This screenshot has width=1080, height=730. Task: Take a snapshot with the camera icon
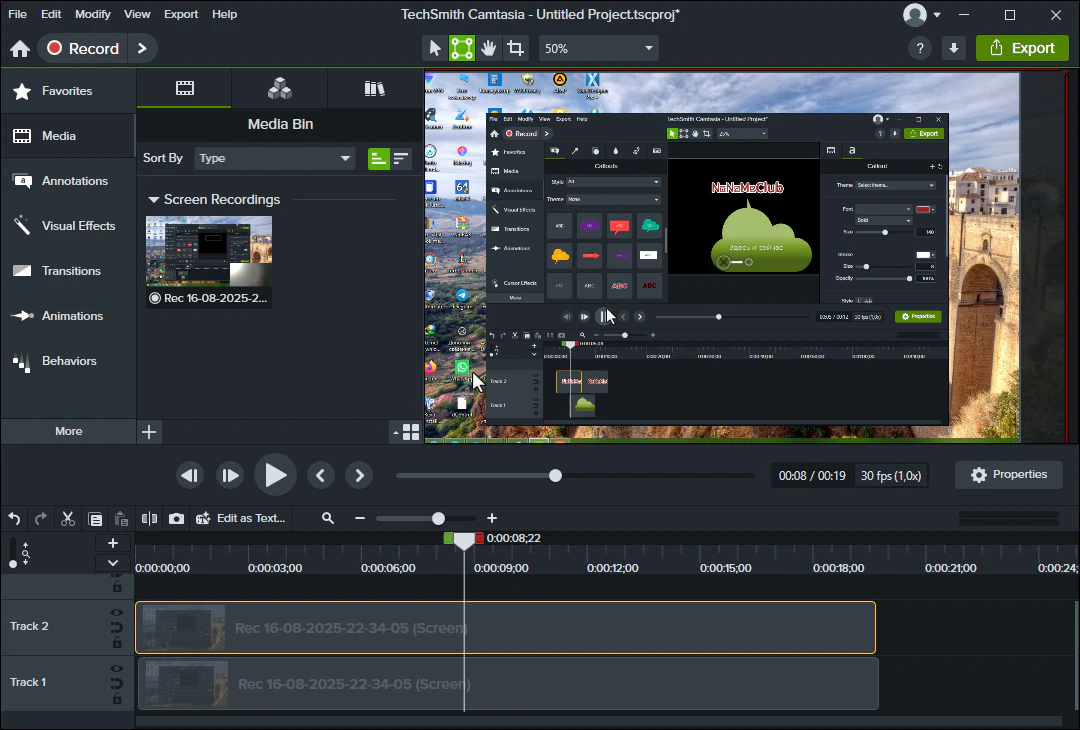pos(177,518)
